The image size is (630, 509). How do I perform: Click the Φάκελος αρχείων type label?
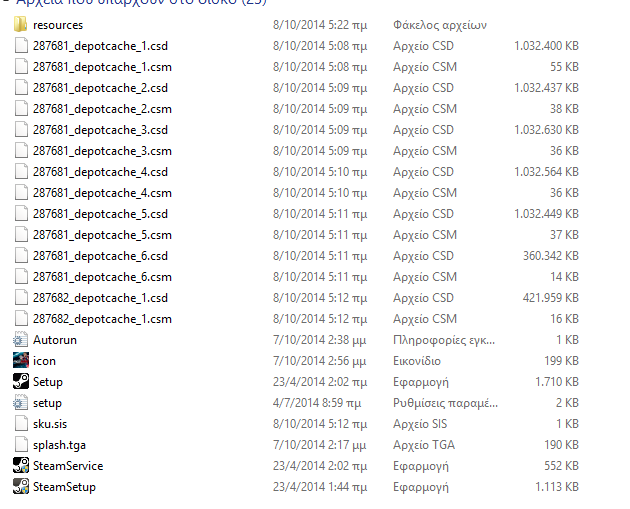[x=440, y=25]
